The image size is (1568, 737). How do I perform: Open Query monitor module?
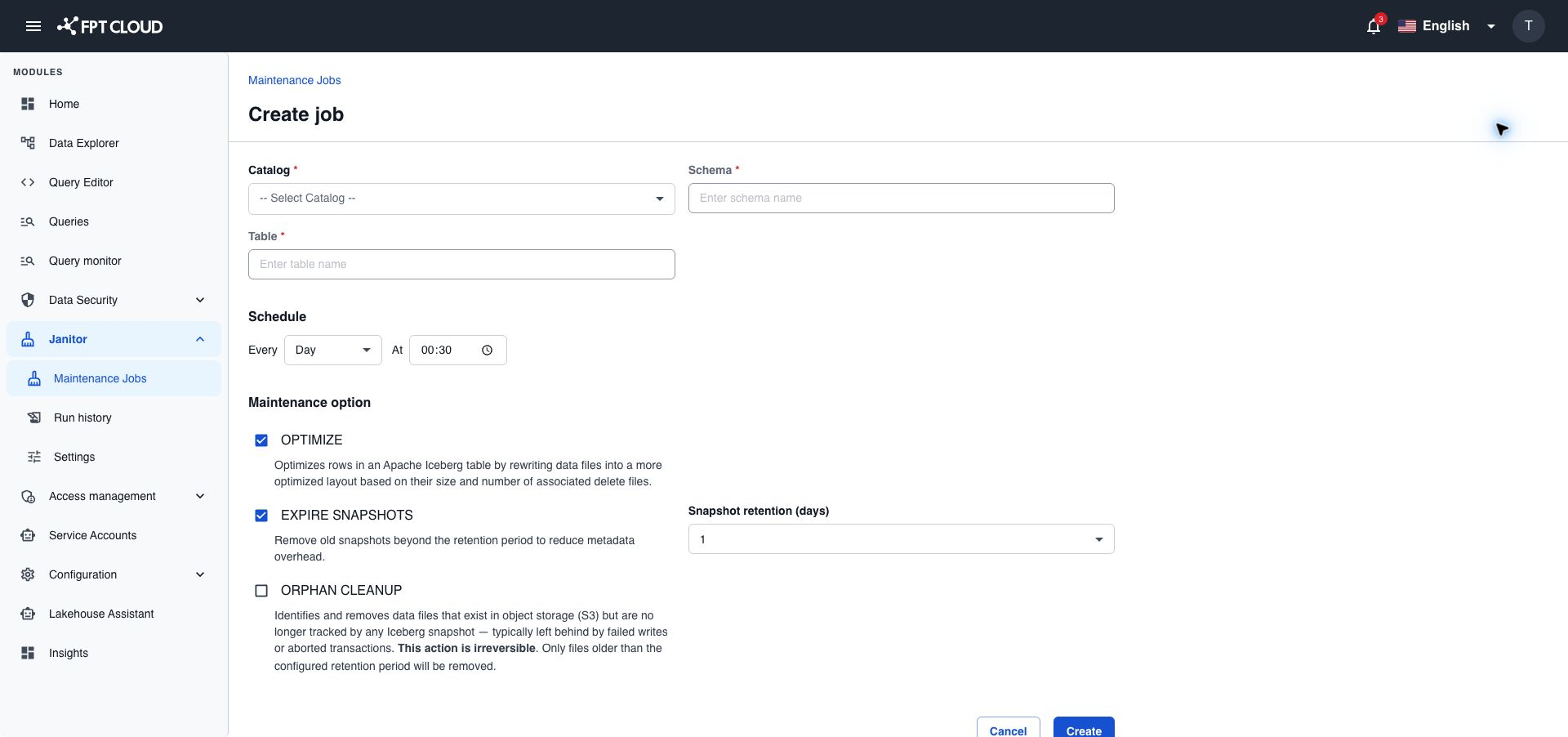[114, 261]
